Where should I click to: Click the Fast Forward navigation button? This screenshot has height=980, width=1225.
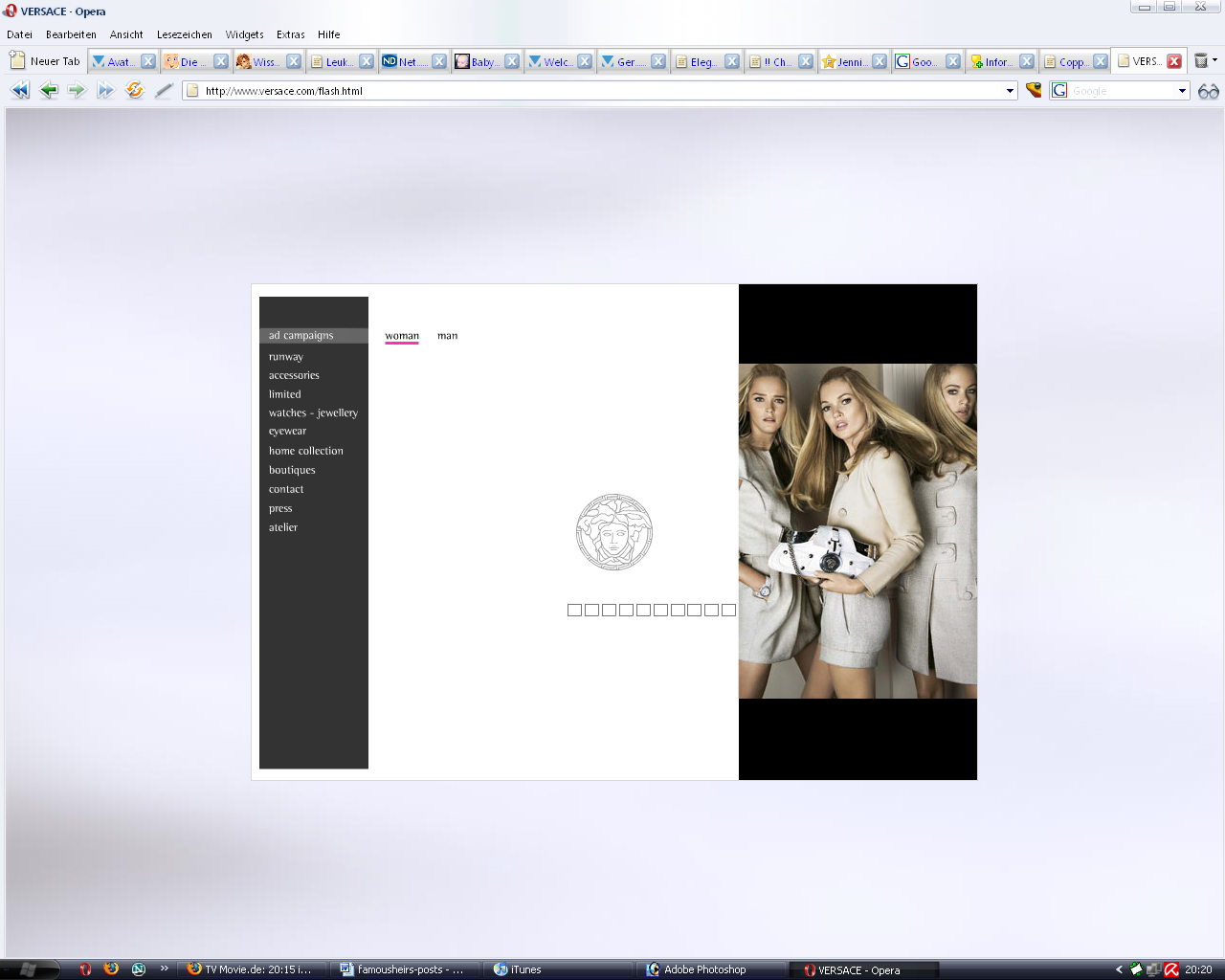[x=105, y=90]
